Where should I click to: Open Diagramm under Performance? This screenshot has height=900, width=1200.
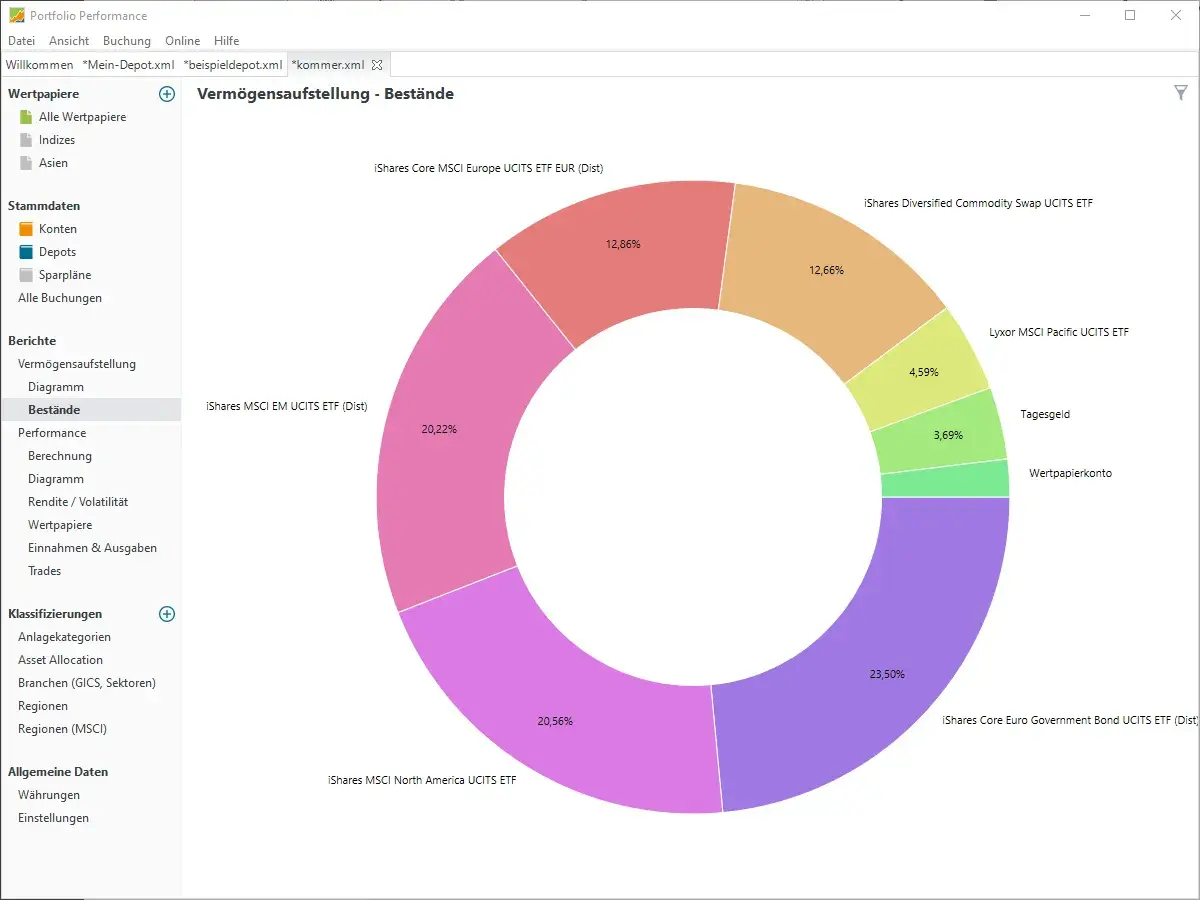pos(56,479)
